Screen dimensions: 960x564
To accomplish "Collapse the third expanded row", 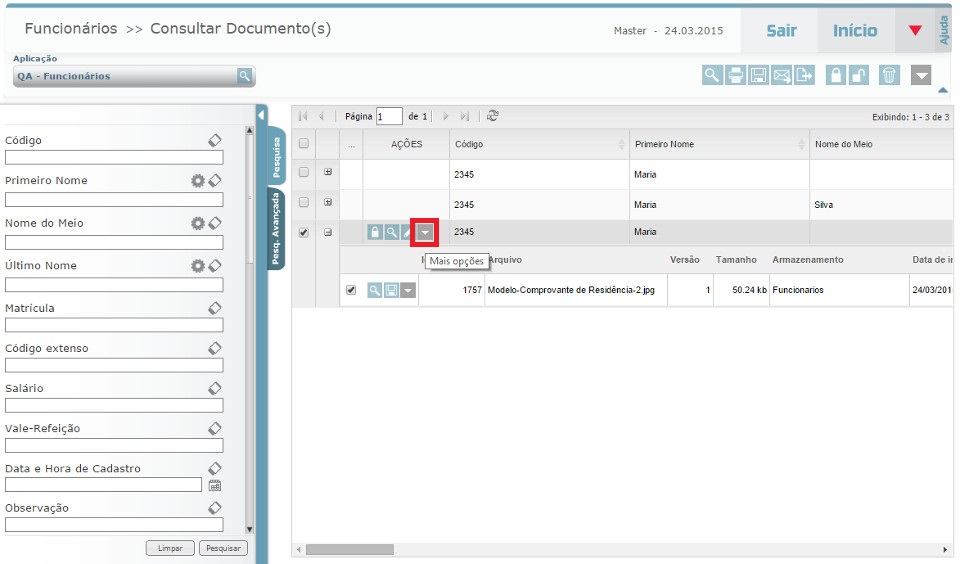I will click(x=328, y=233).
